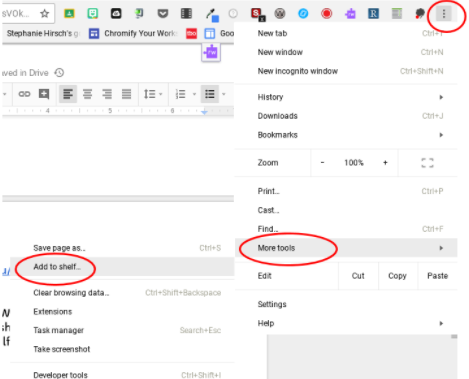469x379 pixels.
Task: Click the dark speech-bubble extension icon
Action: point(420,14)
